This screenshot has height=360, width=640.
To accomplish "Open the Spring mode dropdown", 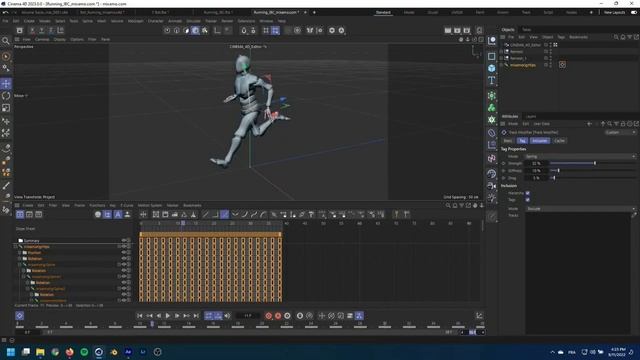I will (x=580, y=156).
